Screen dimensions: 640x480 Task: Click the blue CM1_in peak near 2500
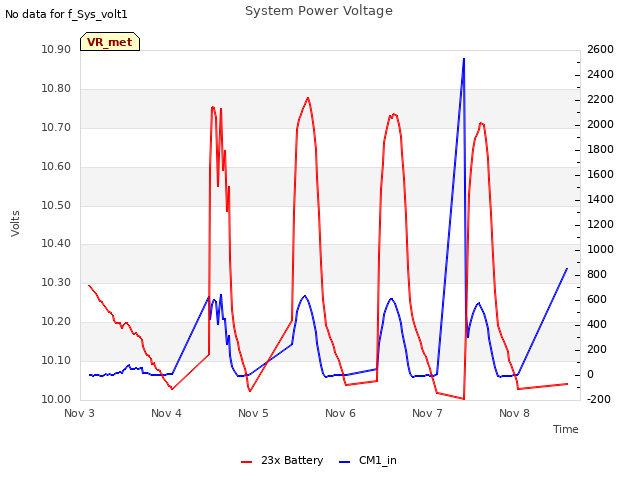click(x=464, y=60)
